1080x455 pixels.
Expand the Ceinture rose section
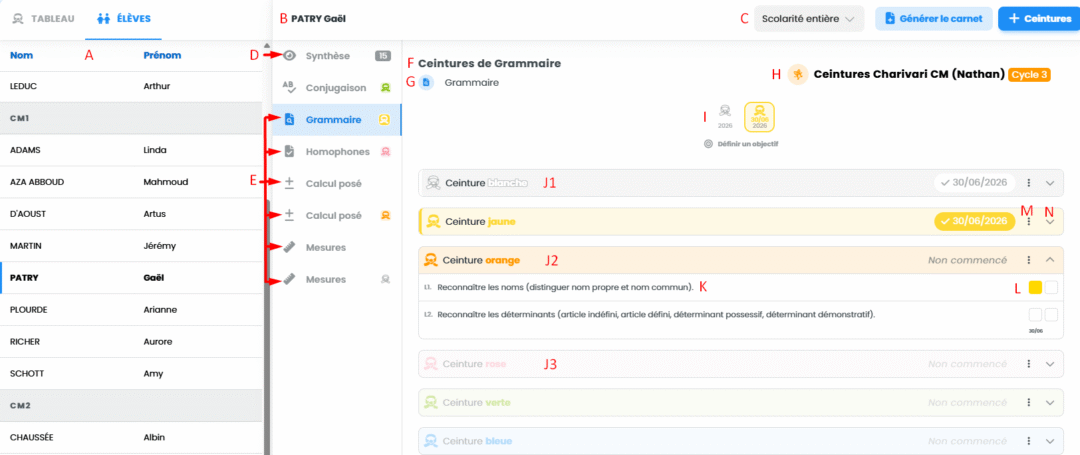(1050, 363)
